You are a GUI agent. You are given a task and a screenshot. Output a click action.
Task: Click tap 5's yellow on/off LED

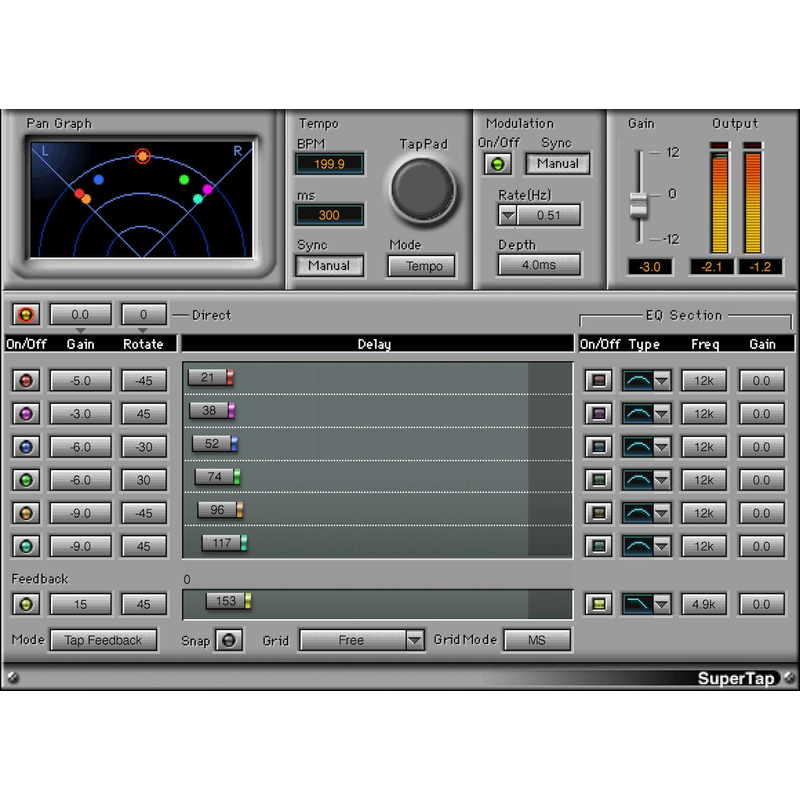pos(25,513)
